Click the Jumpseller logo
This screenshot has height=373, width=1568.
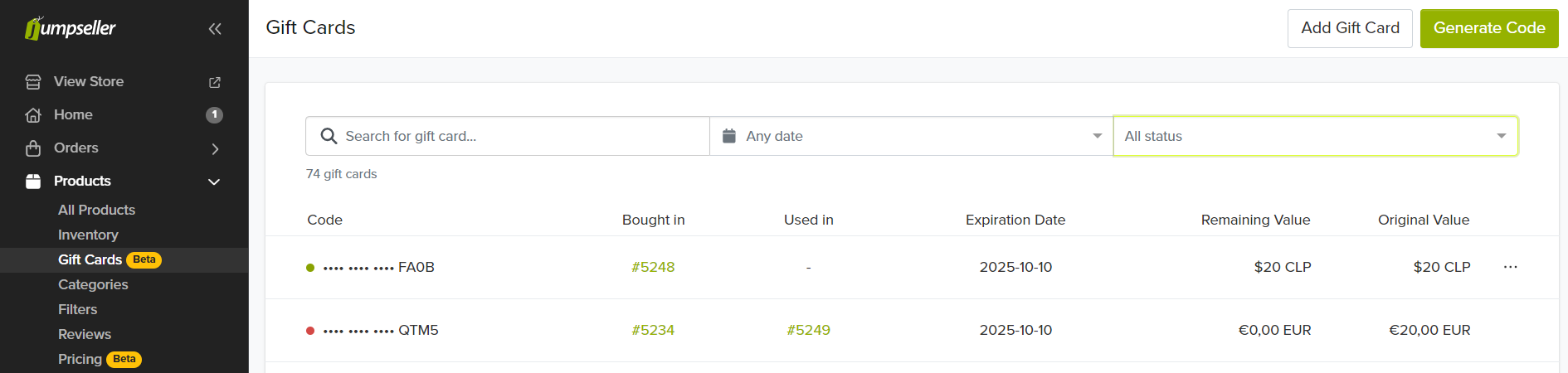point(71,28)
